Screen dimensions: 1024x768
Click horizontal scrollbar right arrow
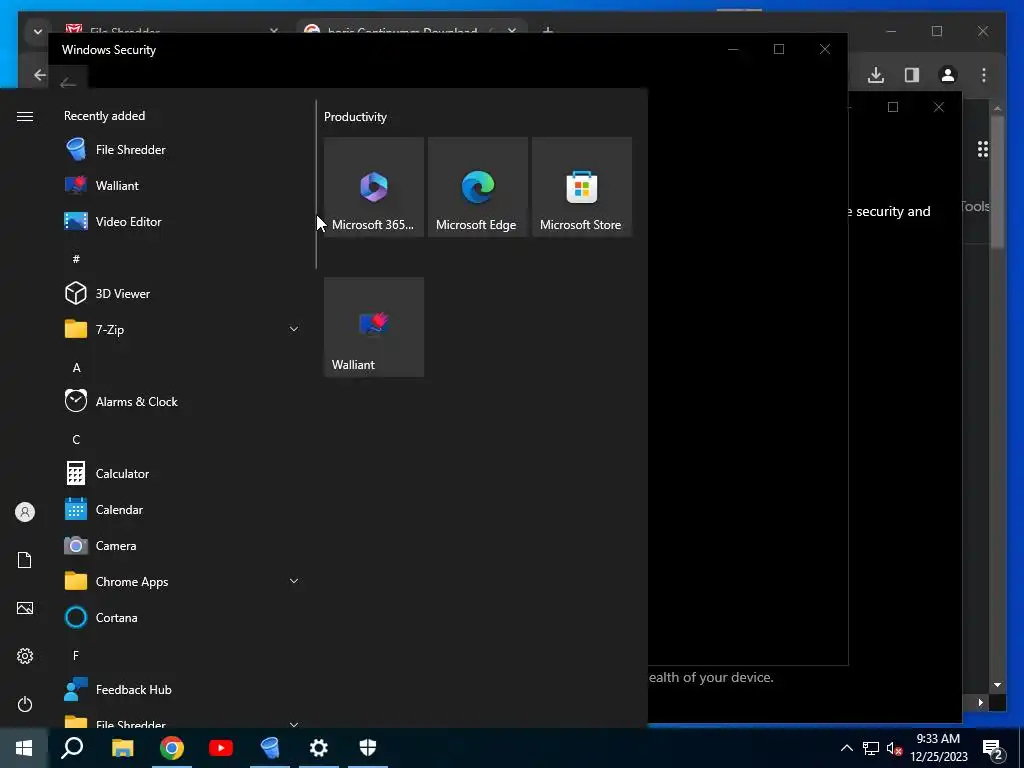coord(981,703)
